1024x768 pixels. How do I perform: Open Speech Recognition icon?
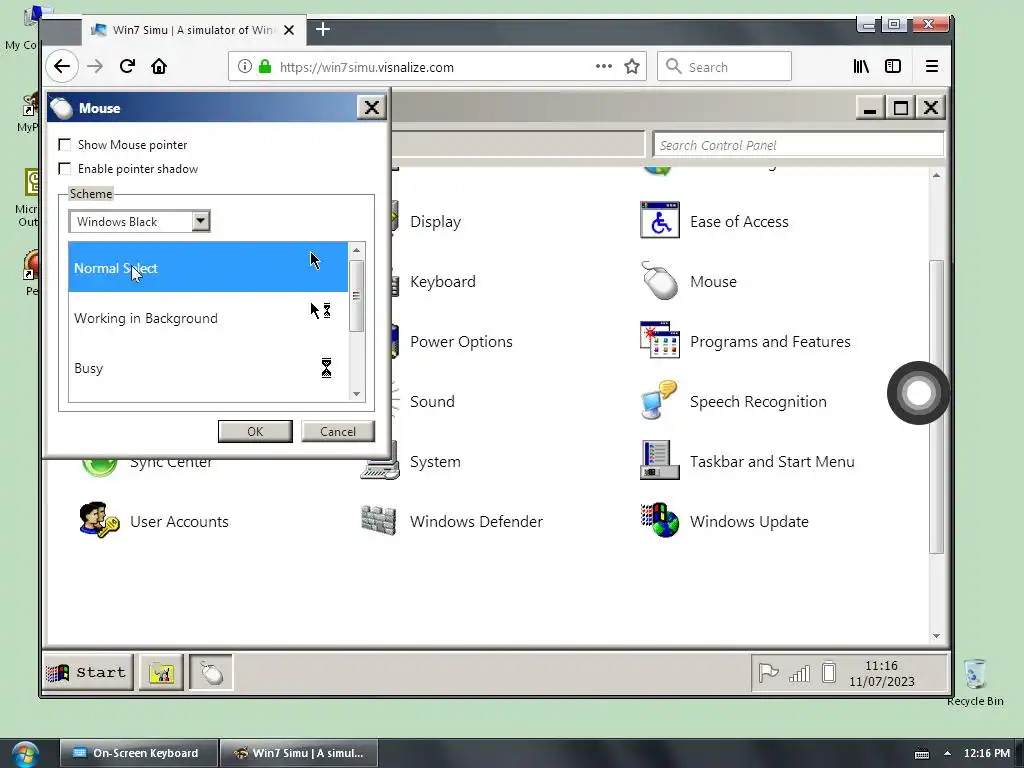[x=660, y=400]
